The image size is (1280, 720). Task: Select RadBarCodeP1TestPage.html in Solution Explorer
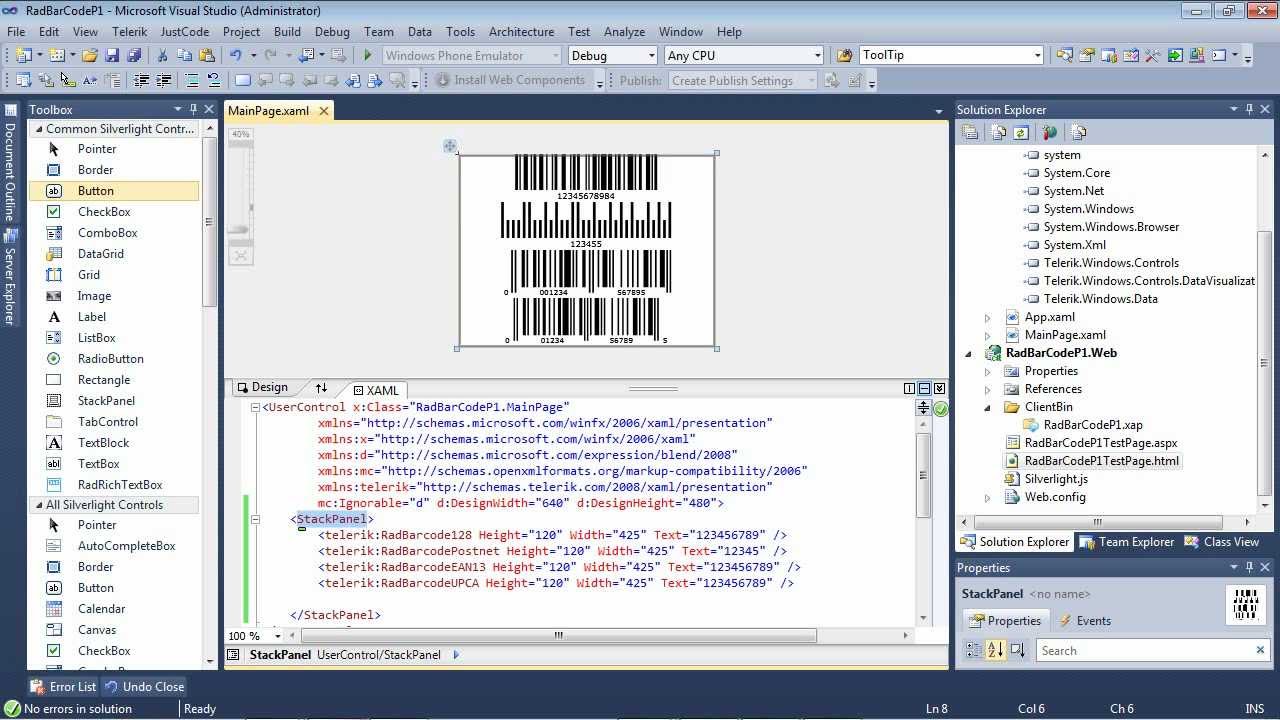pyautogui.click(x=1101, y=461)
